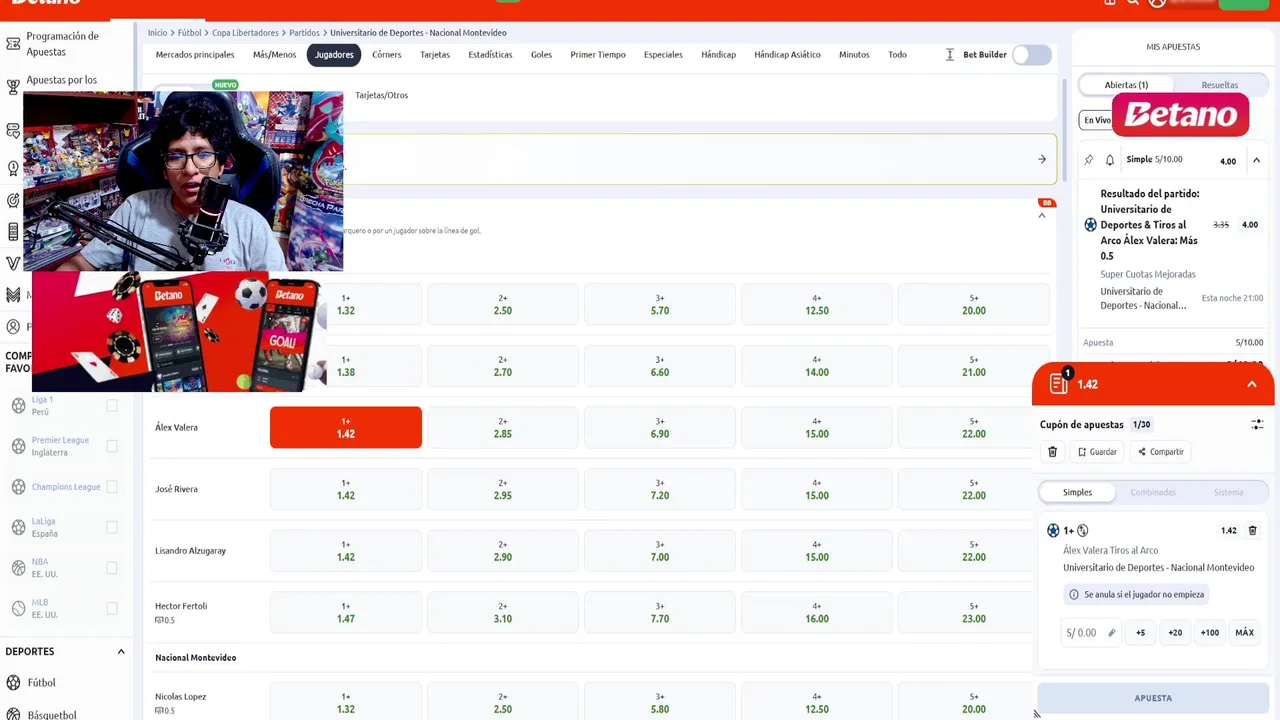Pin the open Simple bet
The width and height of the screenshot is (1280, 720).
point(1089,160)
